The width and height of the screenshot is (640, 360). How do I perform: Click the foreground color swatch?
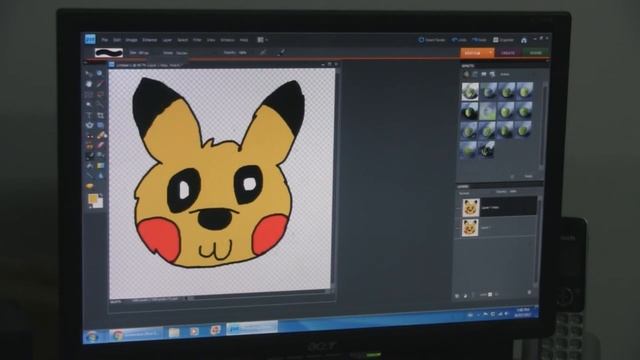[93, 198]
